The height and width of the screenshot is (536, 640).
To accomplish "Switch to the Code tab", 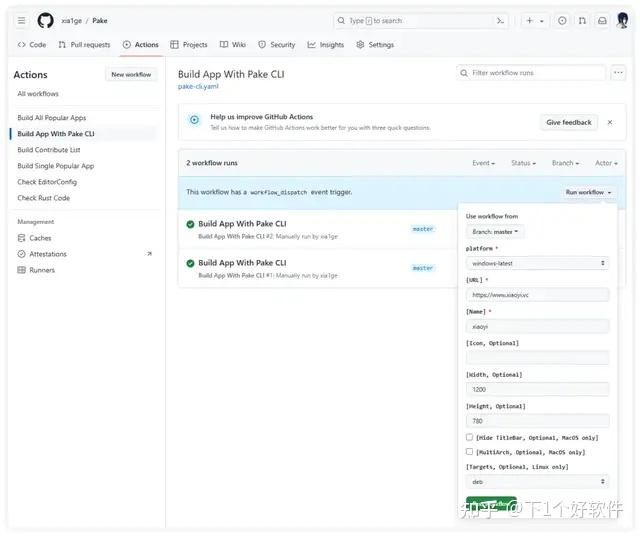I will (x=32, y=44).
